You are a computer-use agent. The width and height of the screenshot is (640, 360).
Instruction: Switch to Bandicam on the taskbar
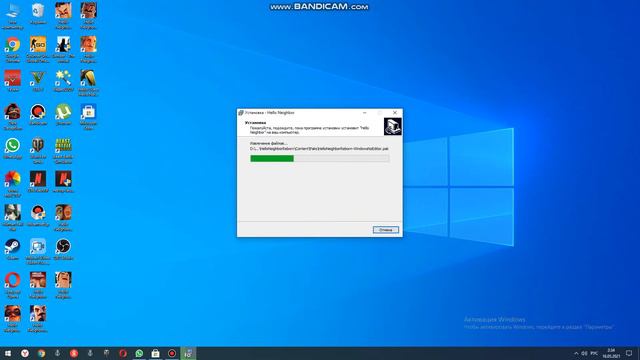(x=172, y=353)
